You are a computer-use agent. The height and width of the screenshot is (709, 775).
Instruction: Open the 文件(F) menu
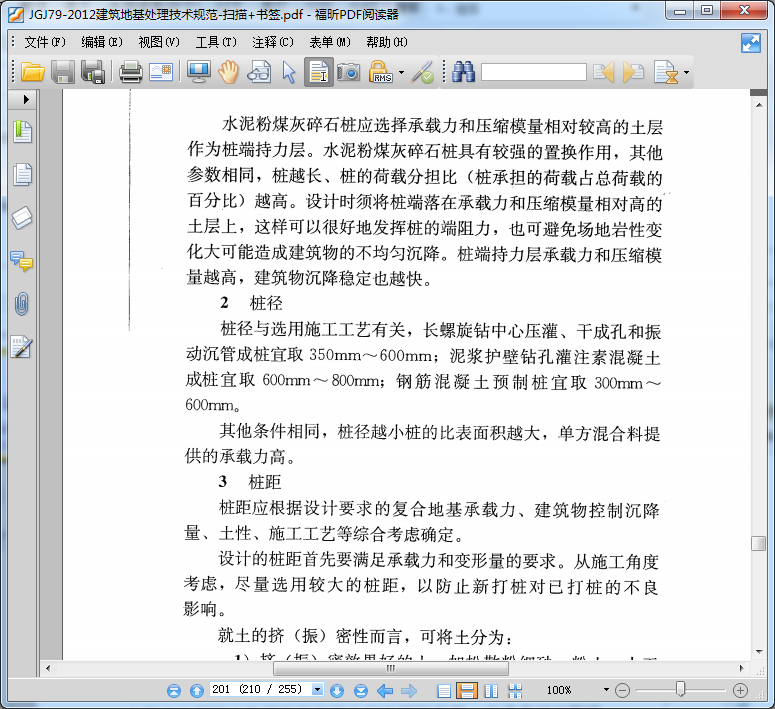pyautogui.click(x=44, y=42)
